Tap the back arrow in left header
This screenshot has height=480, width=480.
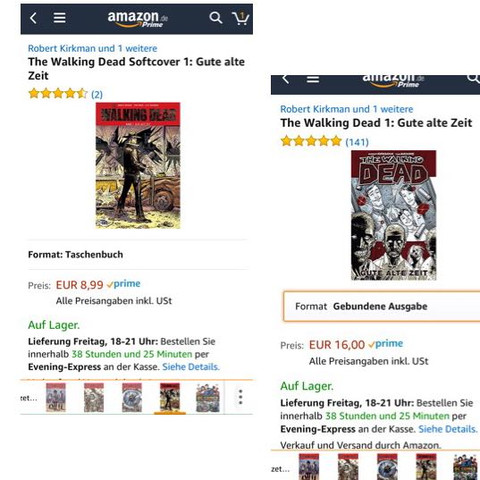click(x=33, y=18)
